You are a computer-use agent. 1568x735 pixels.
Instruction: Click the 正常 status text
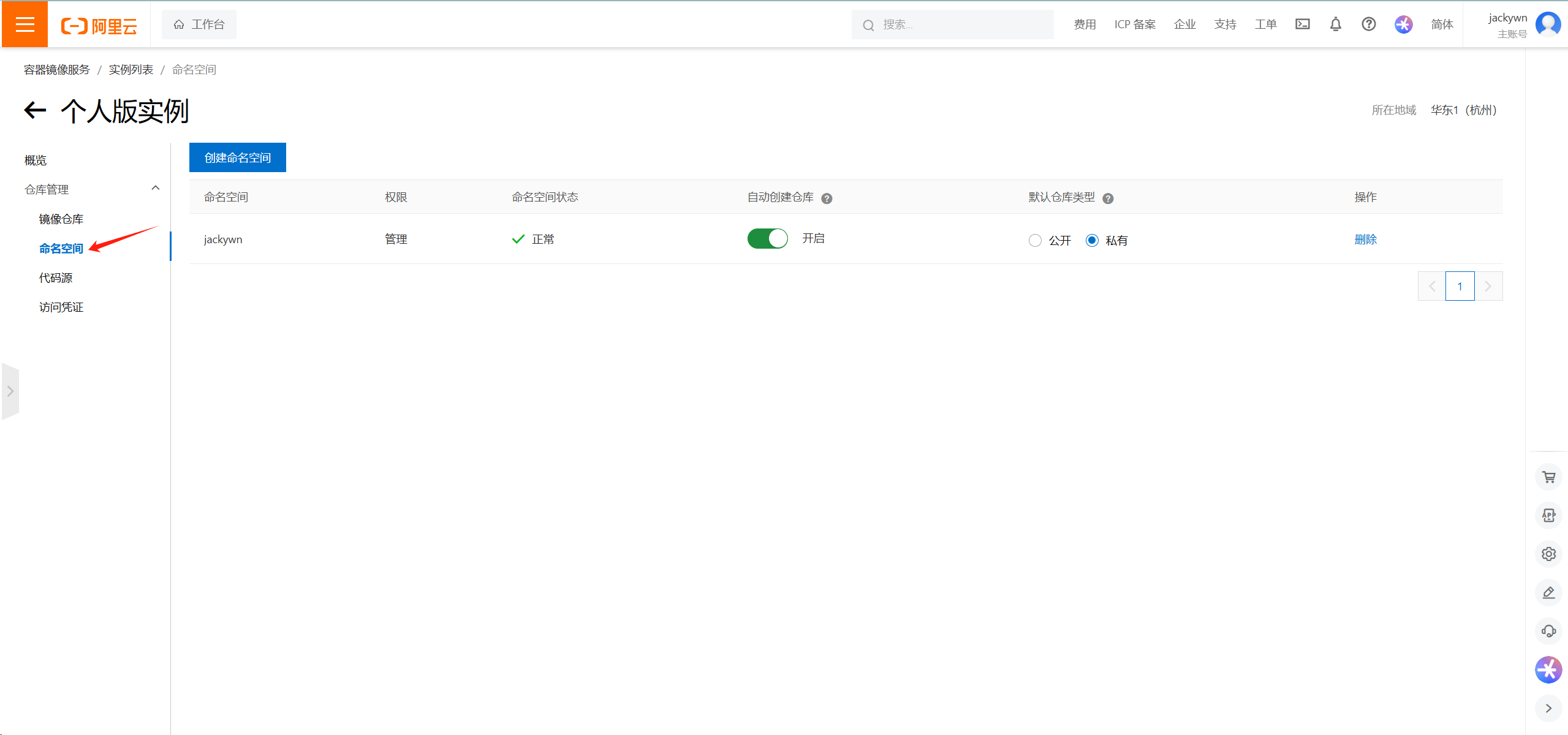(543, 239)
